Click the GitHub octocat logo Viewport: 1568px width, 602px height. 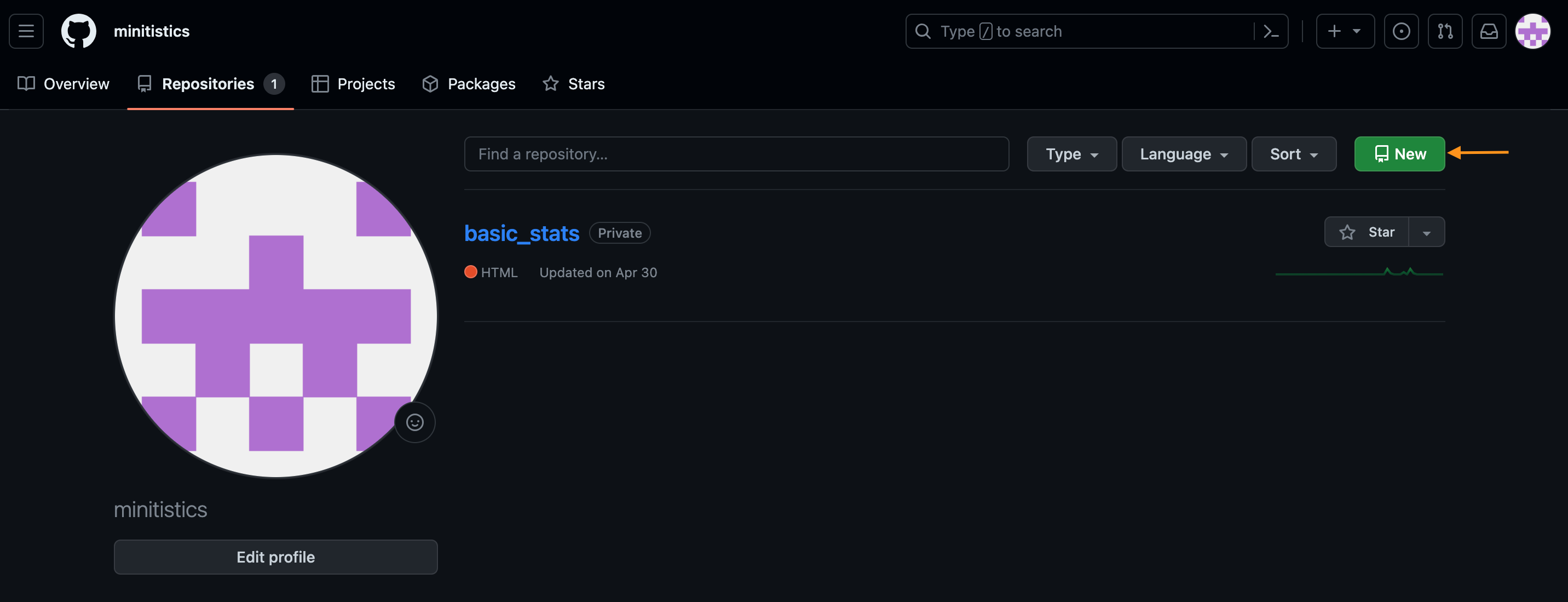coord(78,31)
